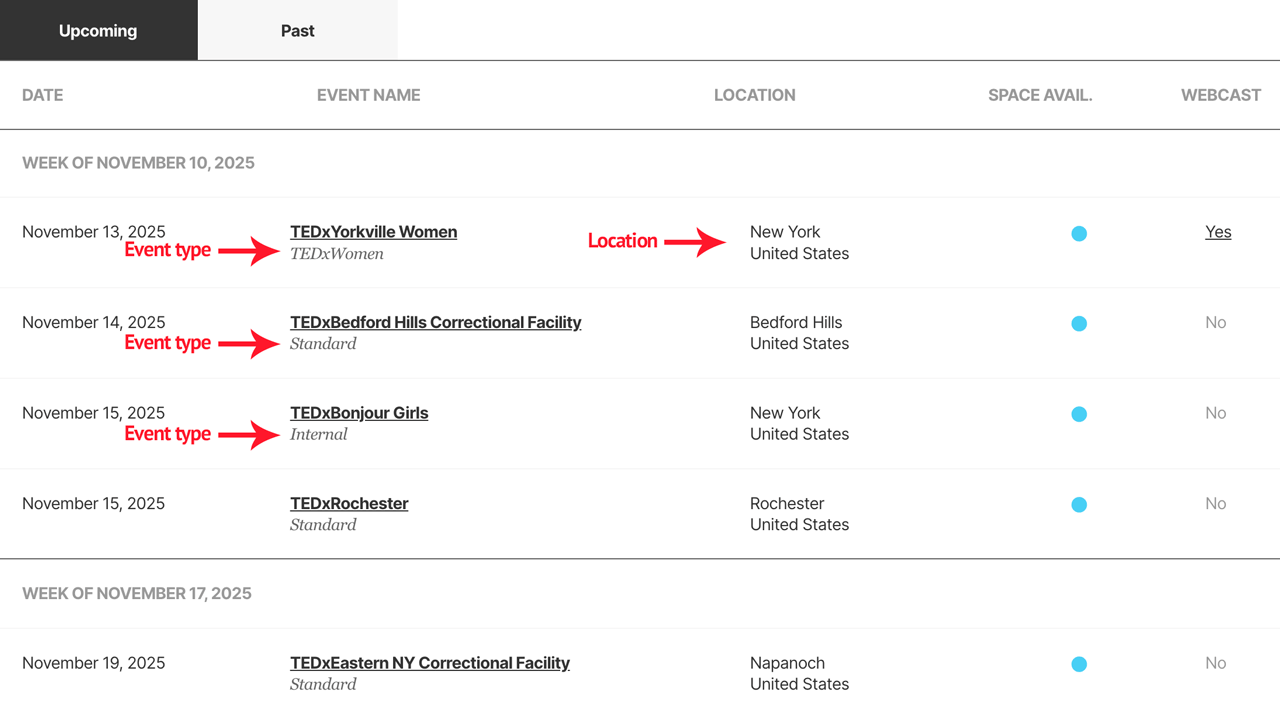Click the Yes webcast link for TEDxYorkville Women
The height and width of the screenshot is (718, 1280).
tap(1218, 231)
